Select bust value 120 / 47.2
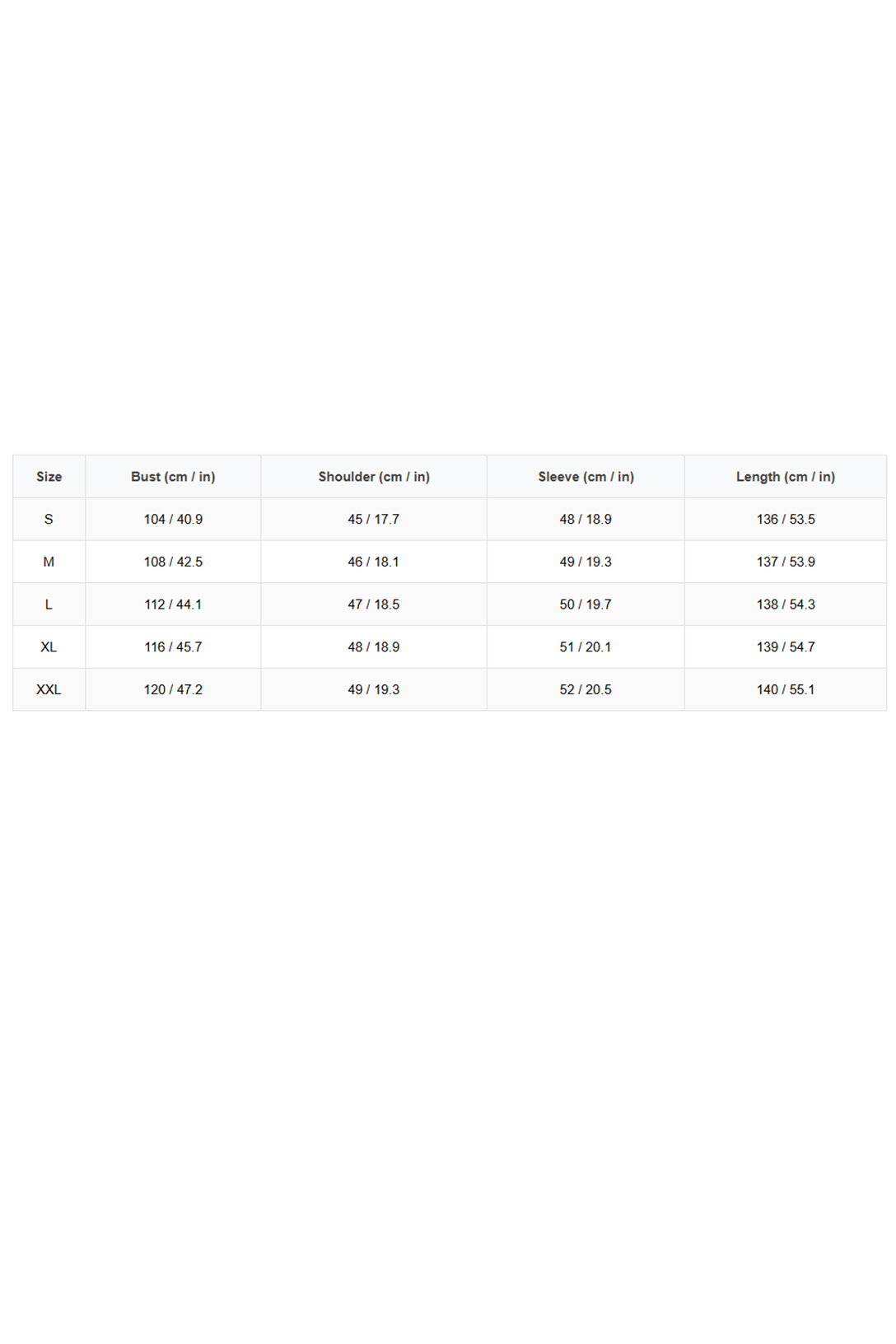896x1344 pixels. pyautogui.click(x=173, y=690)
